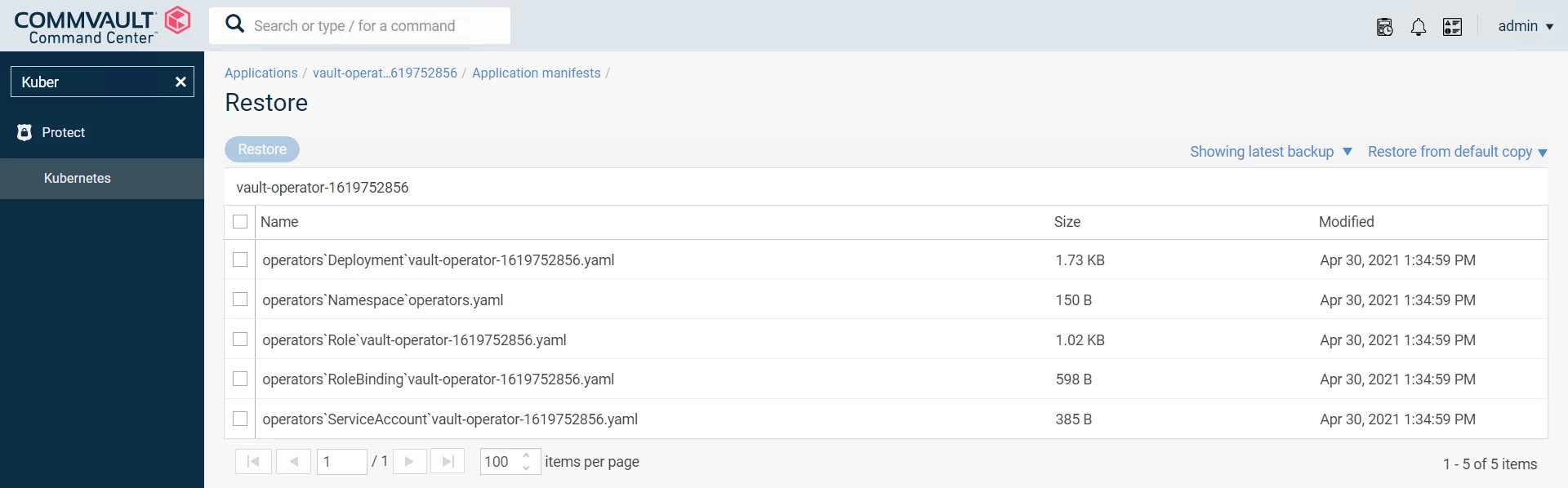This screenshot has width=1568, height=488.
Task: Click operators`Deployment`vault-operator-1619752856.yaml file name
Action: [x=439, y=260]
